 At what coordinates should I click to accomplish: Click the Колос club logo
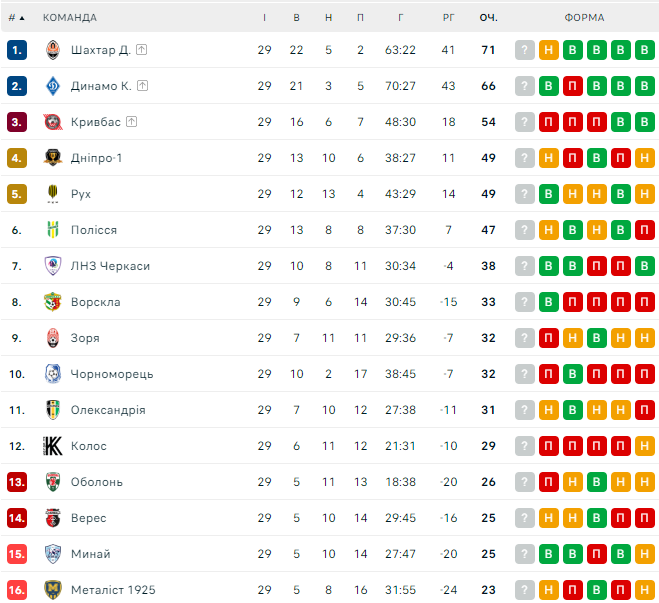click(53, 446)
